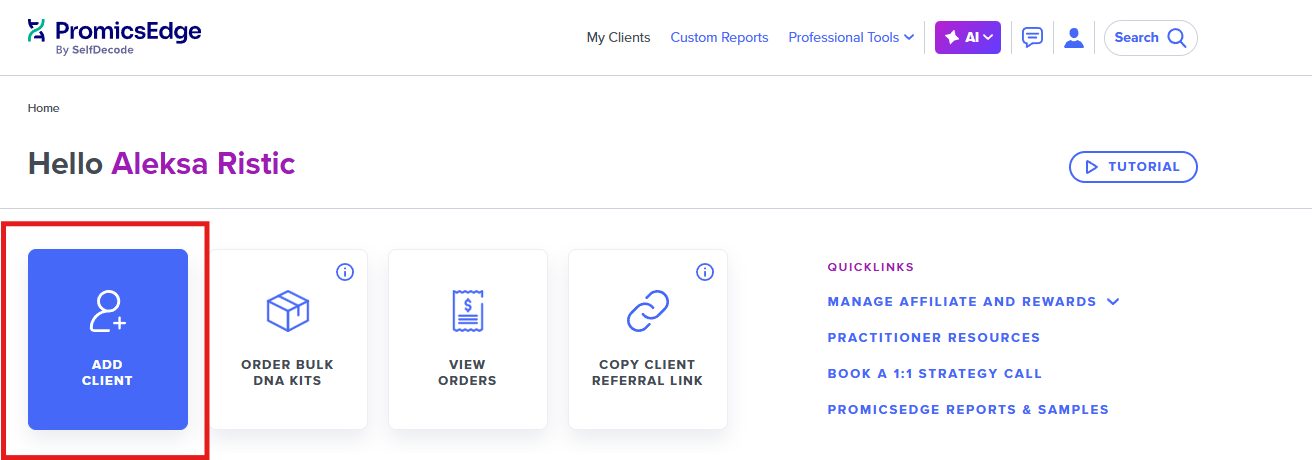Show info for Copy Client Referral Link

705,272
